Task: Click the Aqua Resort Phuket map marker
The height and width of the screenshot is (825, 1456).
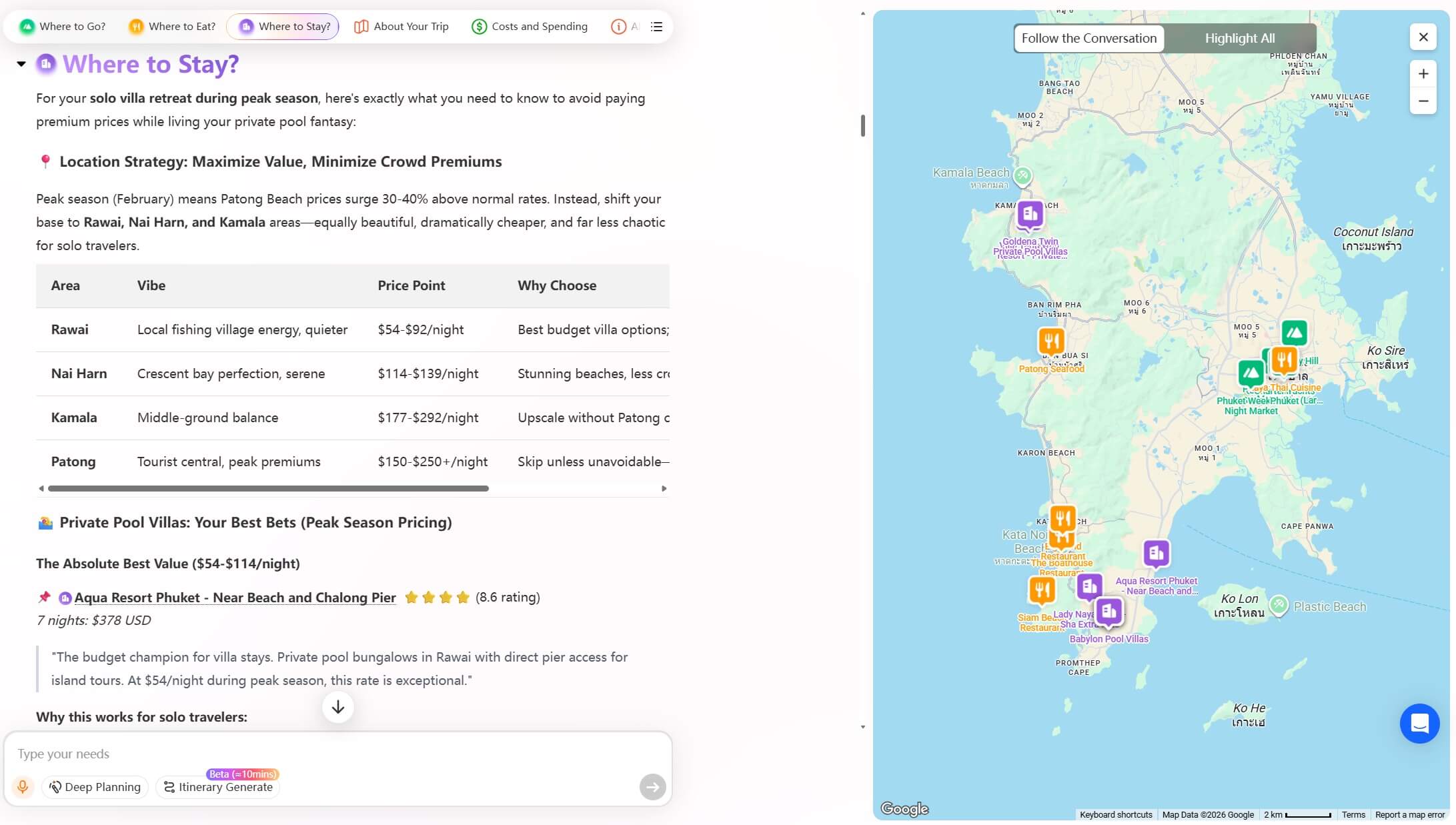Action: (x=1156, y=554)
